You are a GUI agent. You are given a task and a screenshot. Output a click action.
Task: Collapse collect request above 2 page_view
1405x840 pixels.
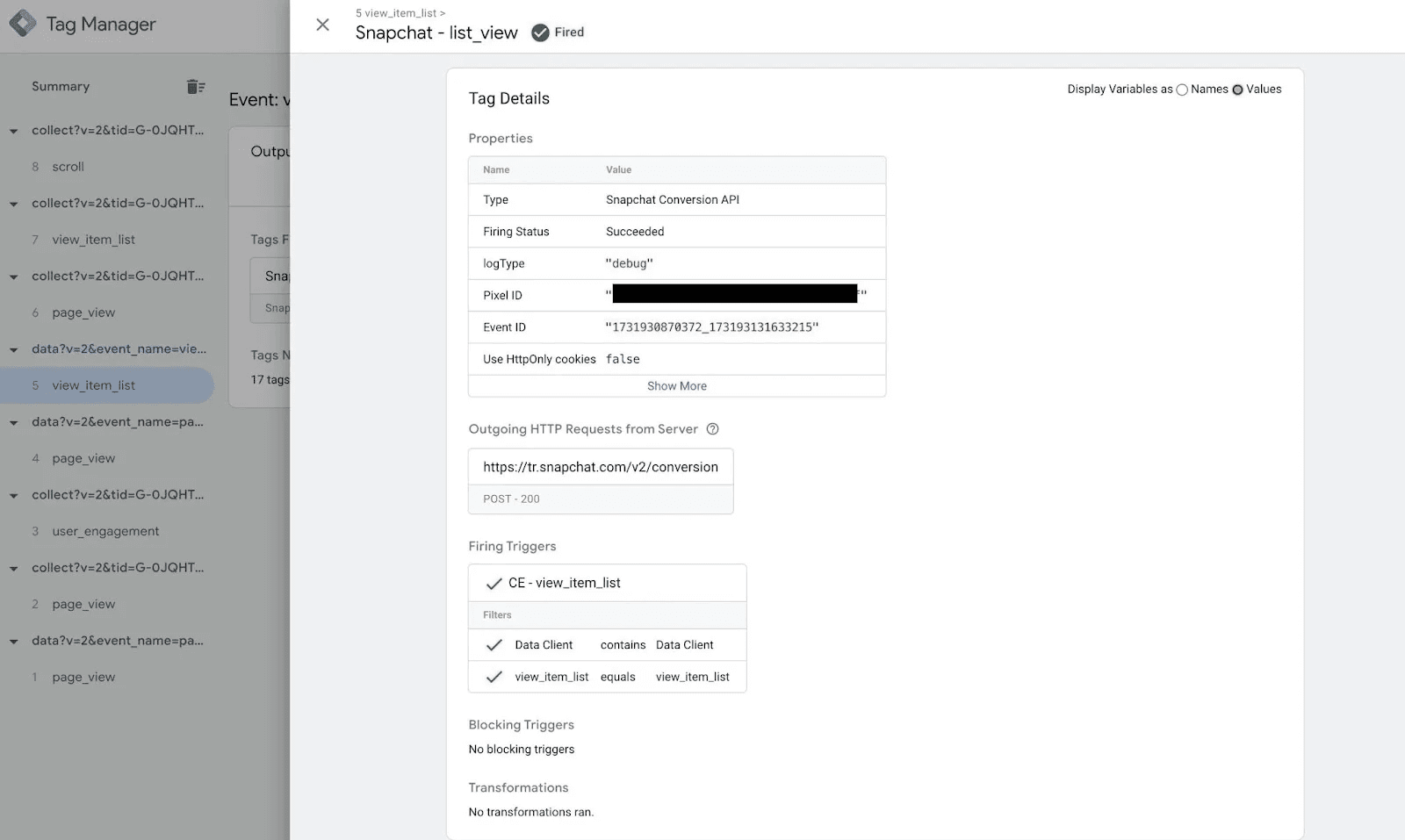14,568
